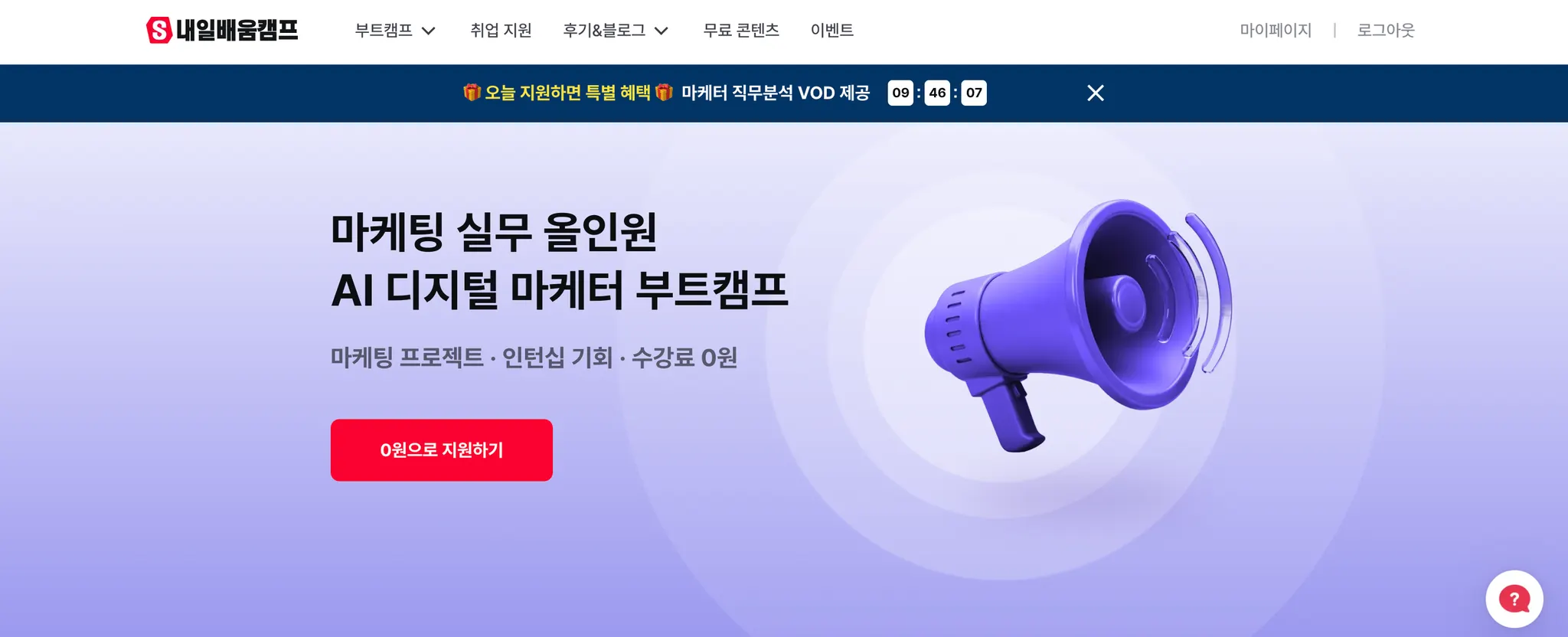Click the gift icon after 특별 혜택
This screenshot has width=1568, height=637.
664,93
